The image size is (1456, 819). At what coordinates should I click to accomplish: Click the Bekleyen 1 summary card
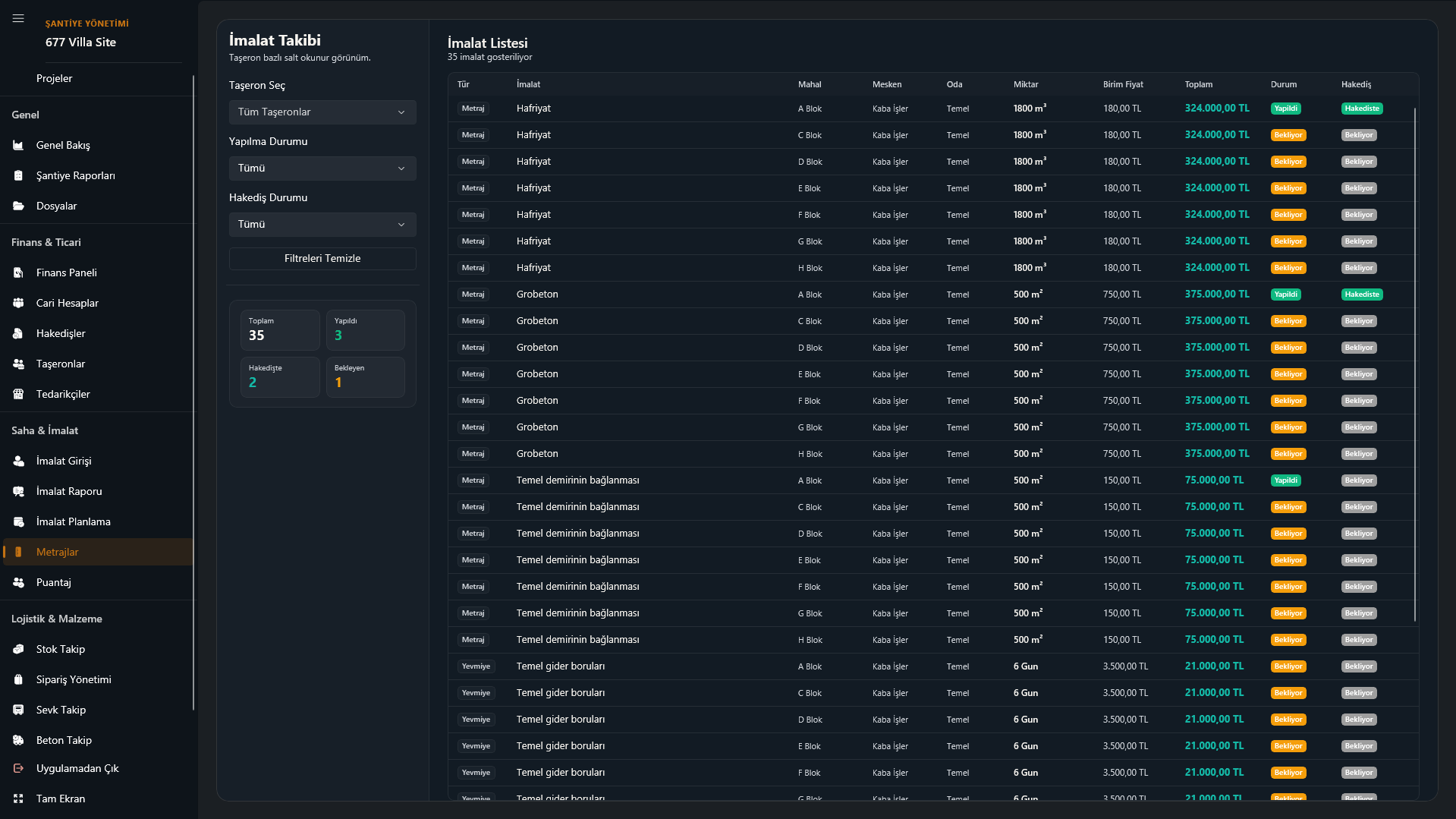pyautogui.click(x=366, y=377)
